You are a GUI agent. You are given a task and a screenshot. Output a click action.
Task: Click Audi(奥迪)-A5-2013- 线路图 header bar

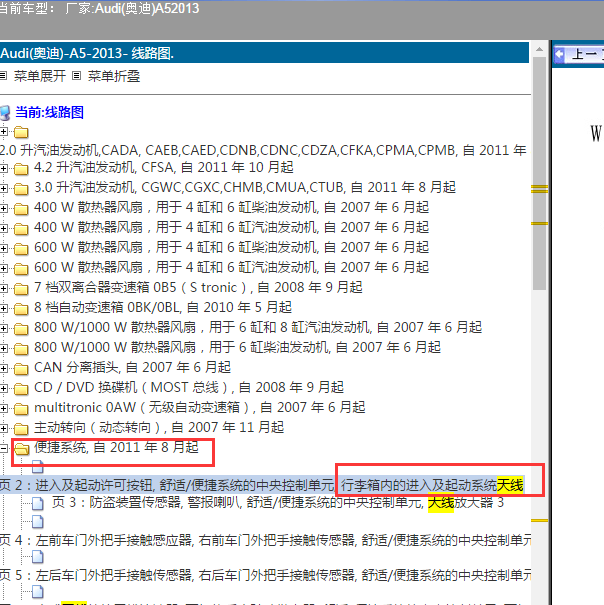coord(264,53)
